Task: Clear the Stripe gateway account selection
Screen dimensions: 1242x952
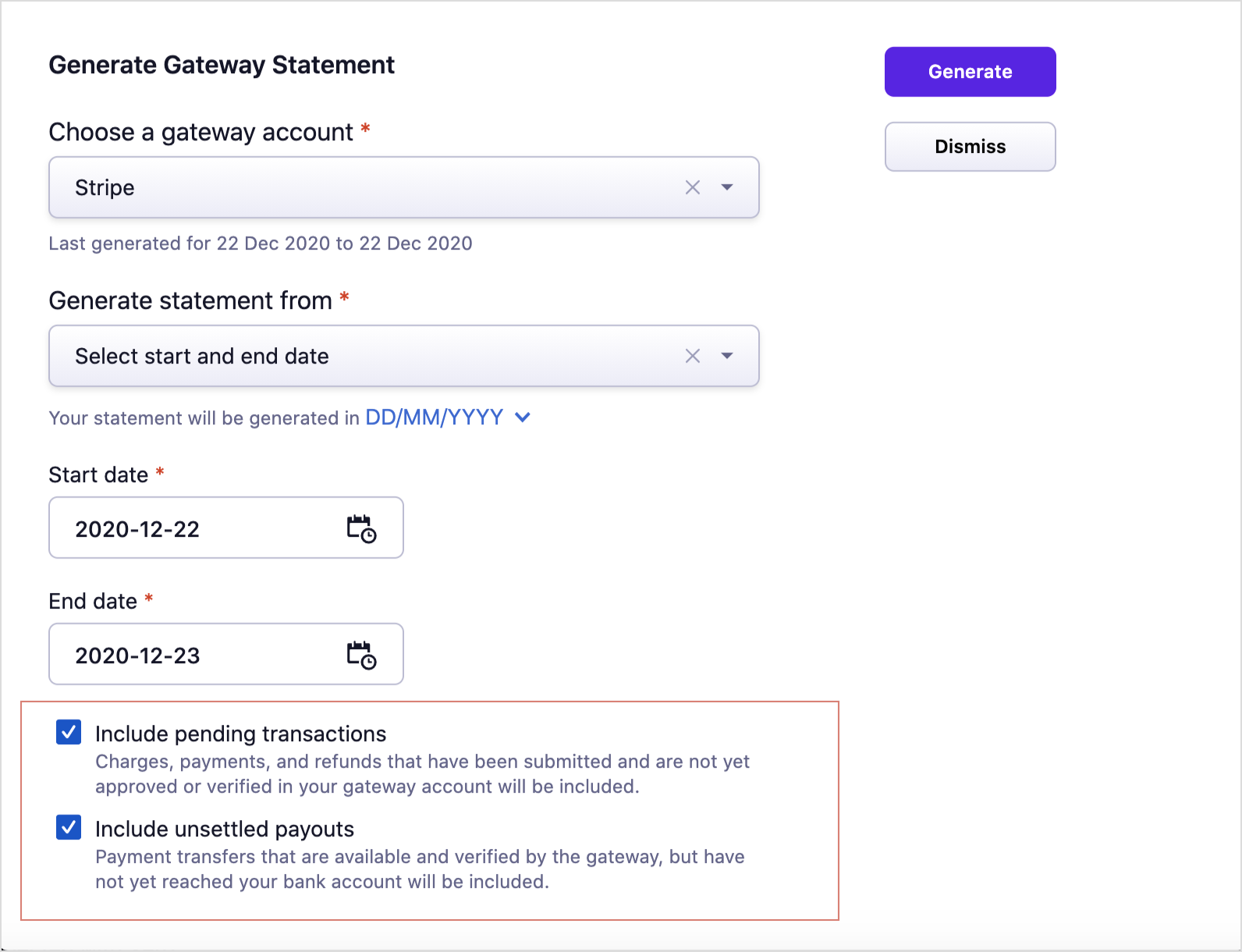Action: [x=692, y=187]
